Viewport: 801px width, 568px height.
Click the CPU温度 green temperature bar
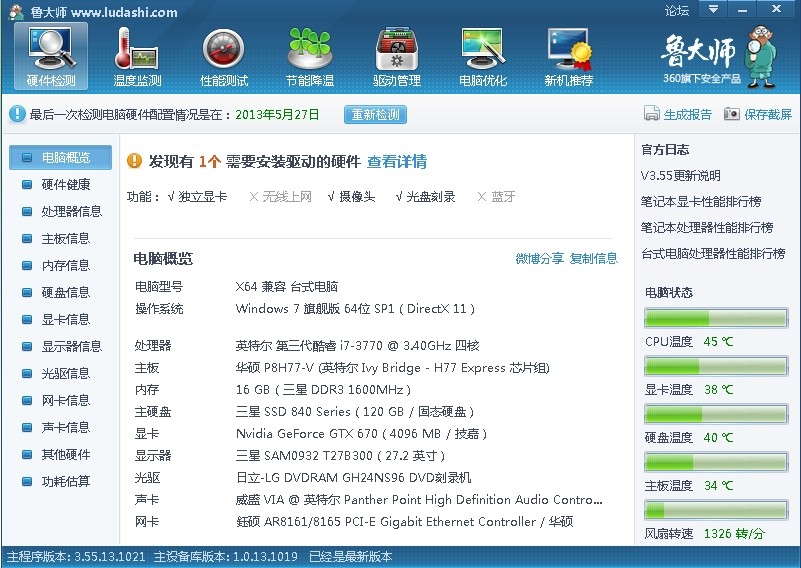tap(716, 319)
